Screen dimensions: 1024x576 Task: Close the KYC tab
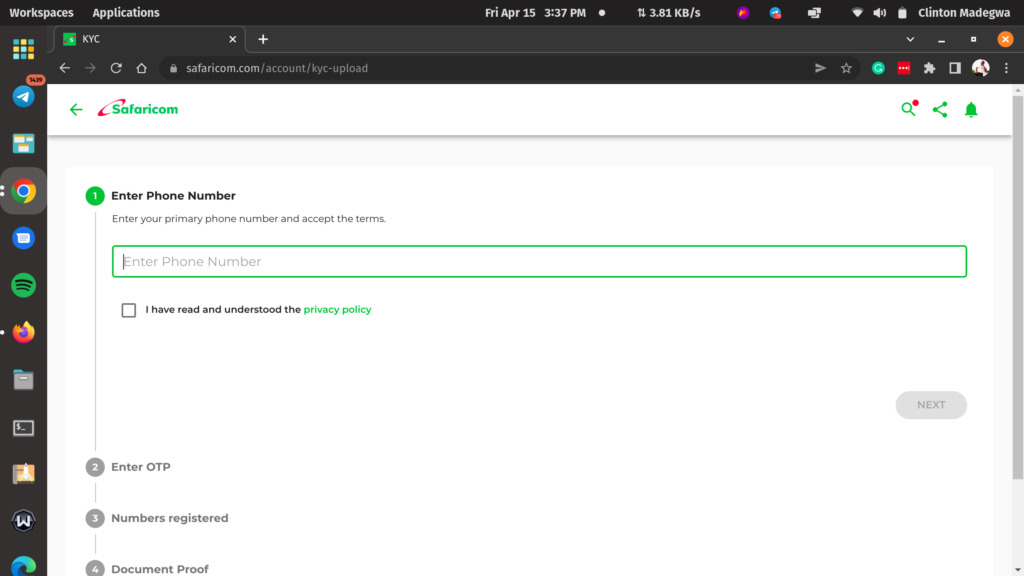tap(232, 39)
